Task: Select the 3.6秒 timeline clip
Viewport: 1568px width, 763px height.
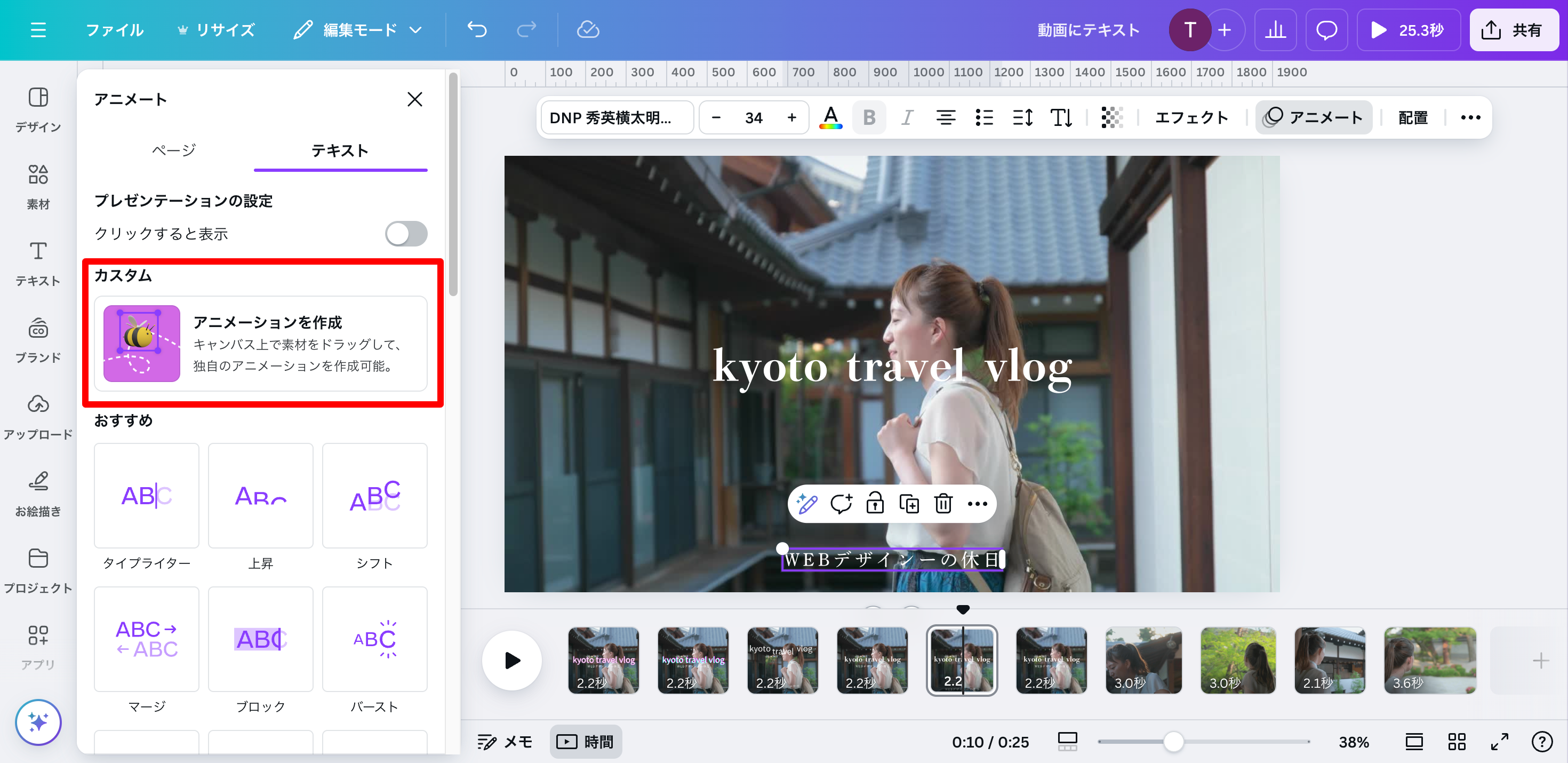Action: tap(1430, 660)
